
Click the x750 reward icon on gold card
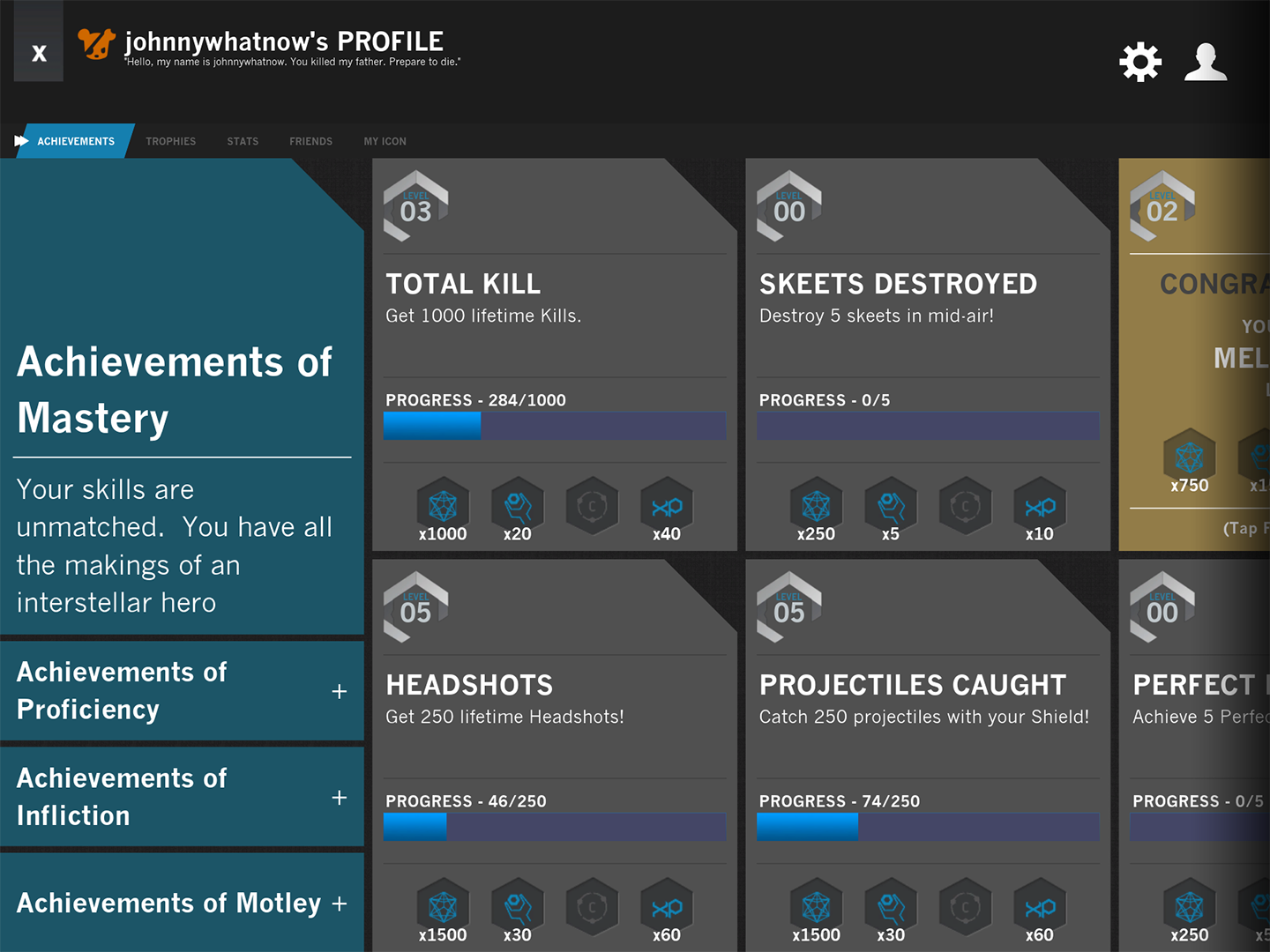click(x=1189, y=458)
